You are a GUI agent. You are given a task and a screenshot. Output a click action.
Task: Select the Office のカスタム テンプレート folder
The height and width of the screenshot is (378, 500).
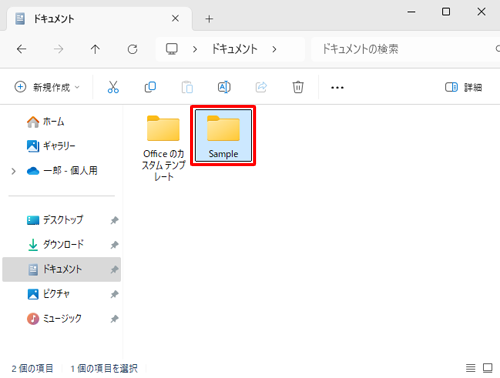(163, 148)
